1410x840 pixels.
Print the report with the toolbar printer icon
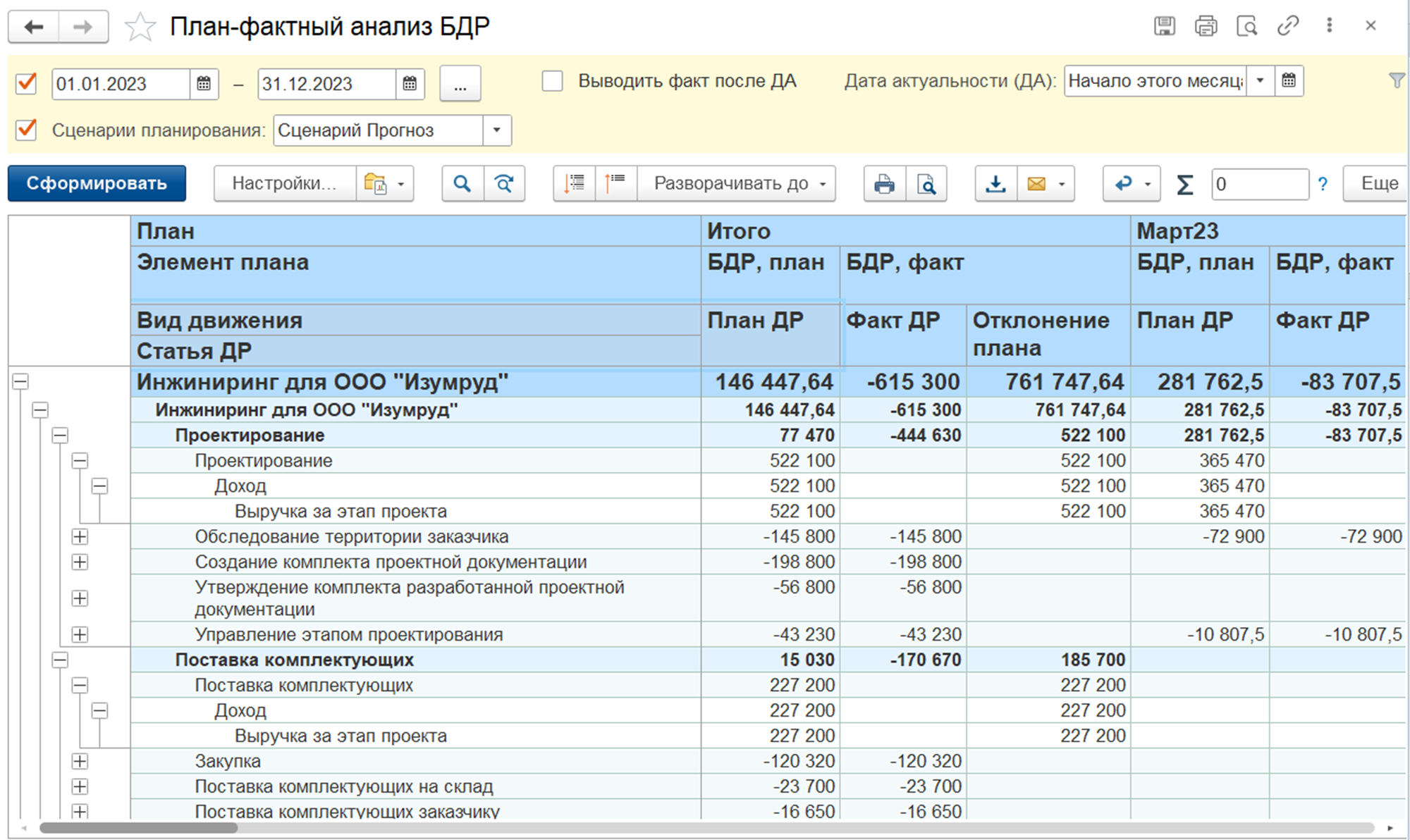click(884, 184)
